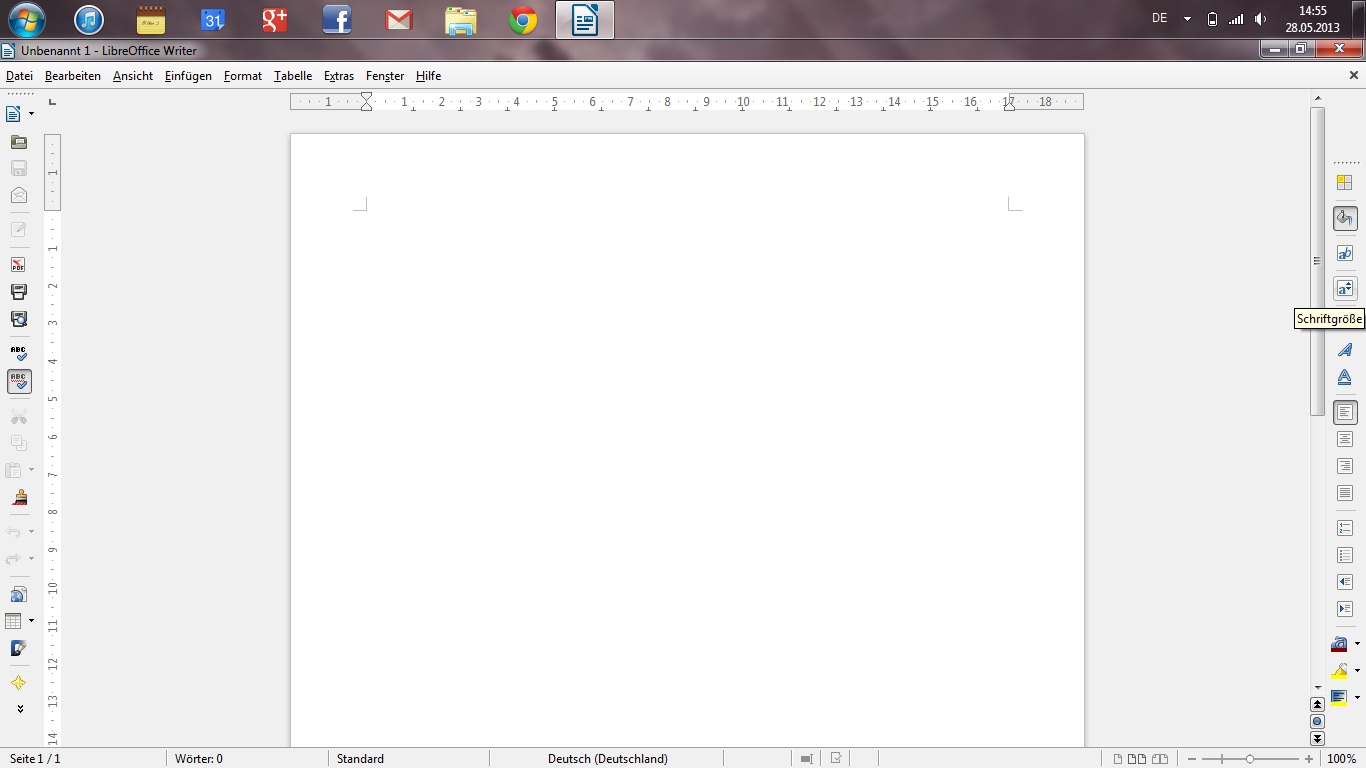Enable Centered paragraph alignment
This screenshot has height=768, width=1366.
(x=1345, y=439)
